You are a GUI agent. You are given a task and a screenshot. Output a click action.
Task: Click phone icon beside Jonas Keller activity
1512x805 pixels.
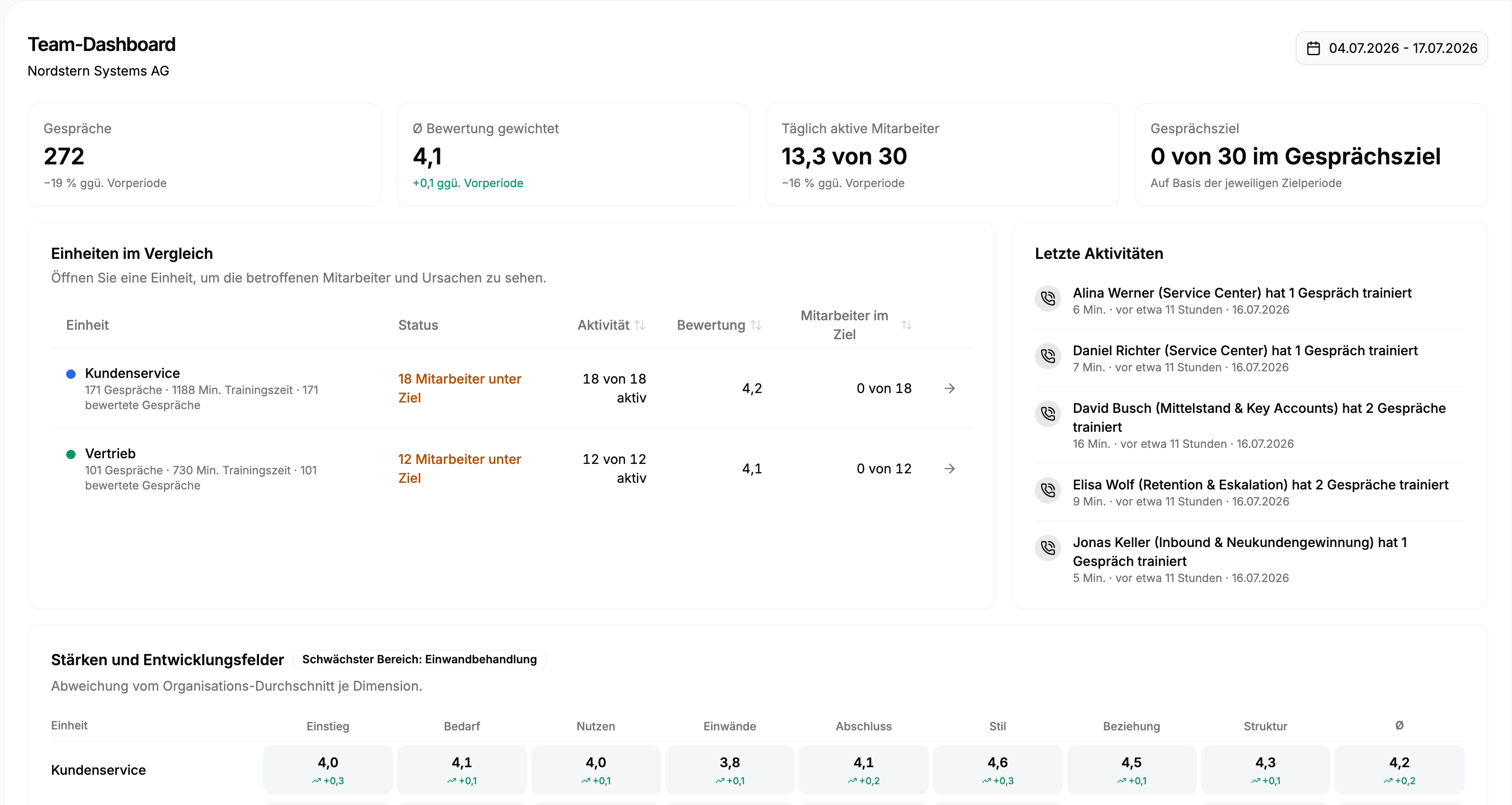coord(1048,548)
